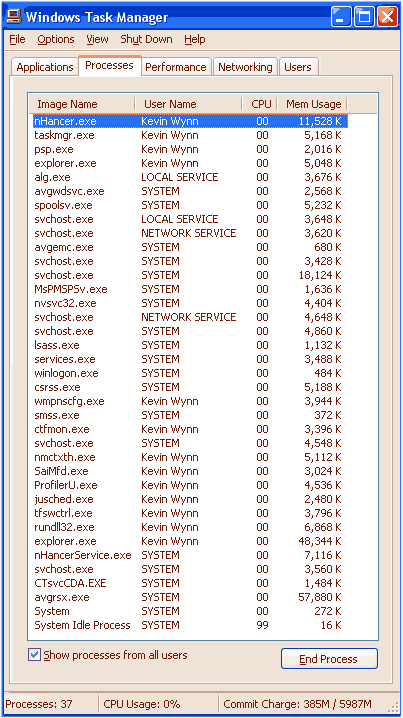Select the rundll32.exe process
Image resolution: width=403 pixels, height=718 pixels.
click(x=190, y=527)
